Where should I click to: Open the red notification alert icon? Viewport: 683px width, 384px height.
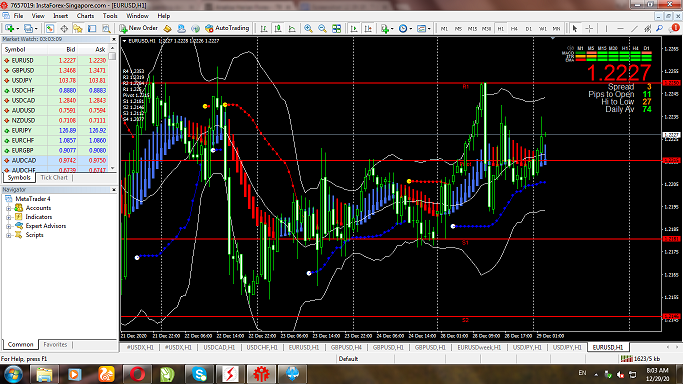(675, 28)
